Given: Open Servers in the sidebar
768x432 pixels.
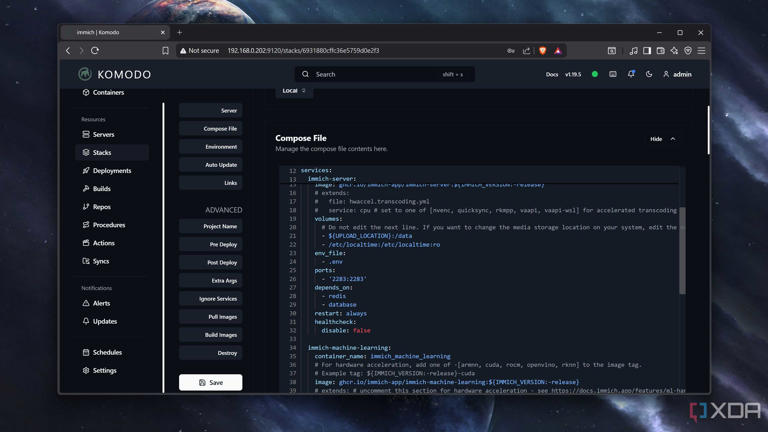Looking at the screenshot, I should [103, 134].
